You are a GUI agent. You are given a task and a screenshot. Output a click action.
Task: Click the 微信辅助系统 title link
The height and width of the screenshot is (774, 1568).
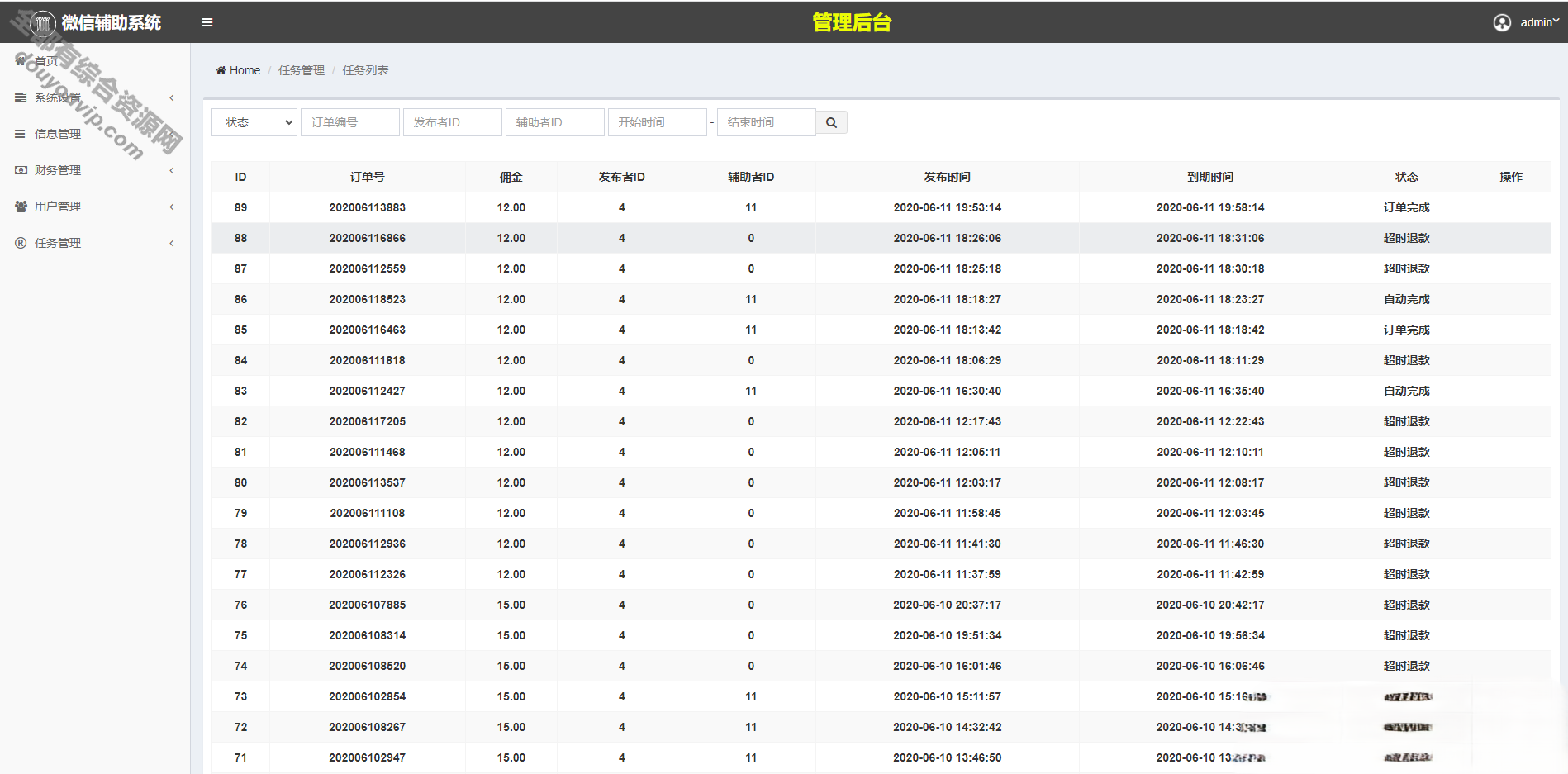[x=111, y=23]
